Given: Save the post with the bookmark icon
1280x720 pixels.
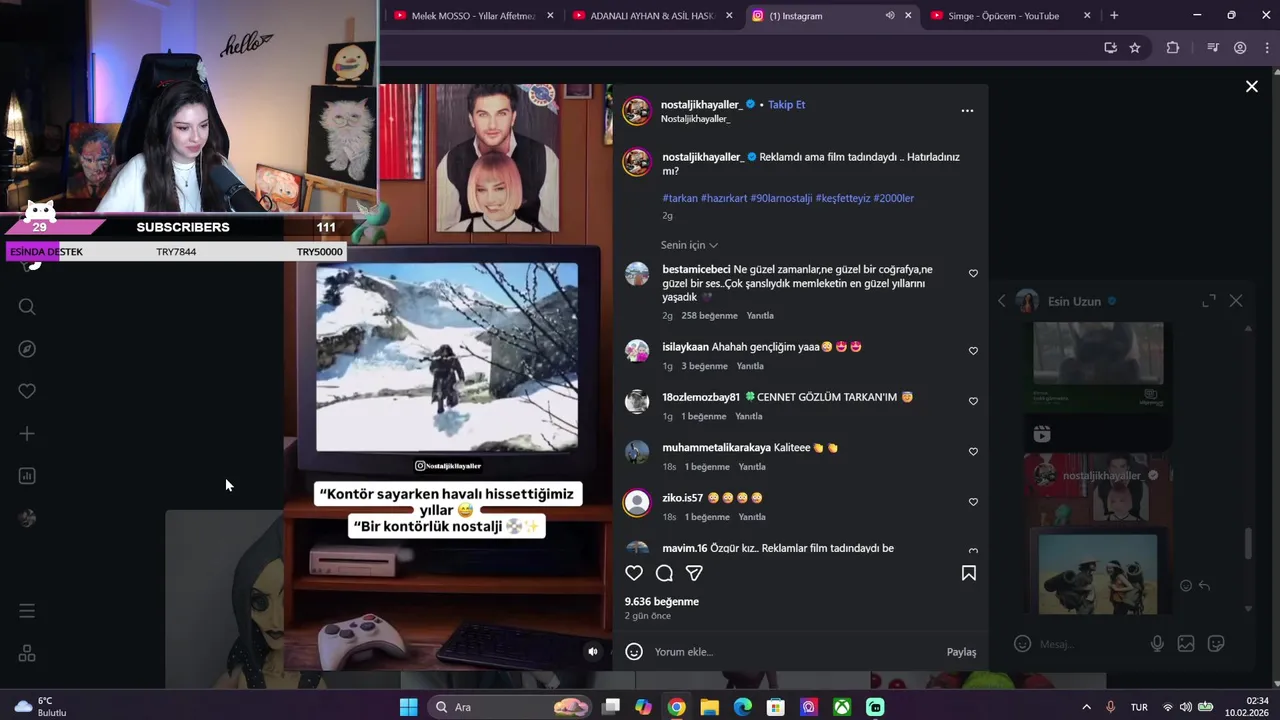Looking at the screenshot, I should (x=969, y=573).
